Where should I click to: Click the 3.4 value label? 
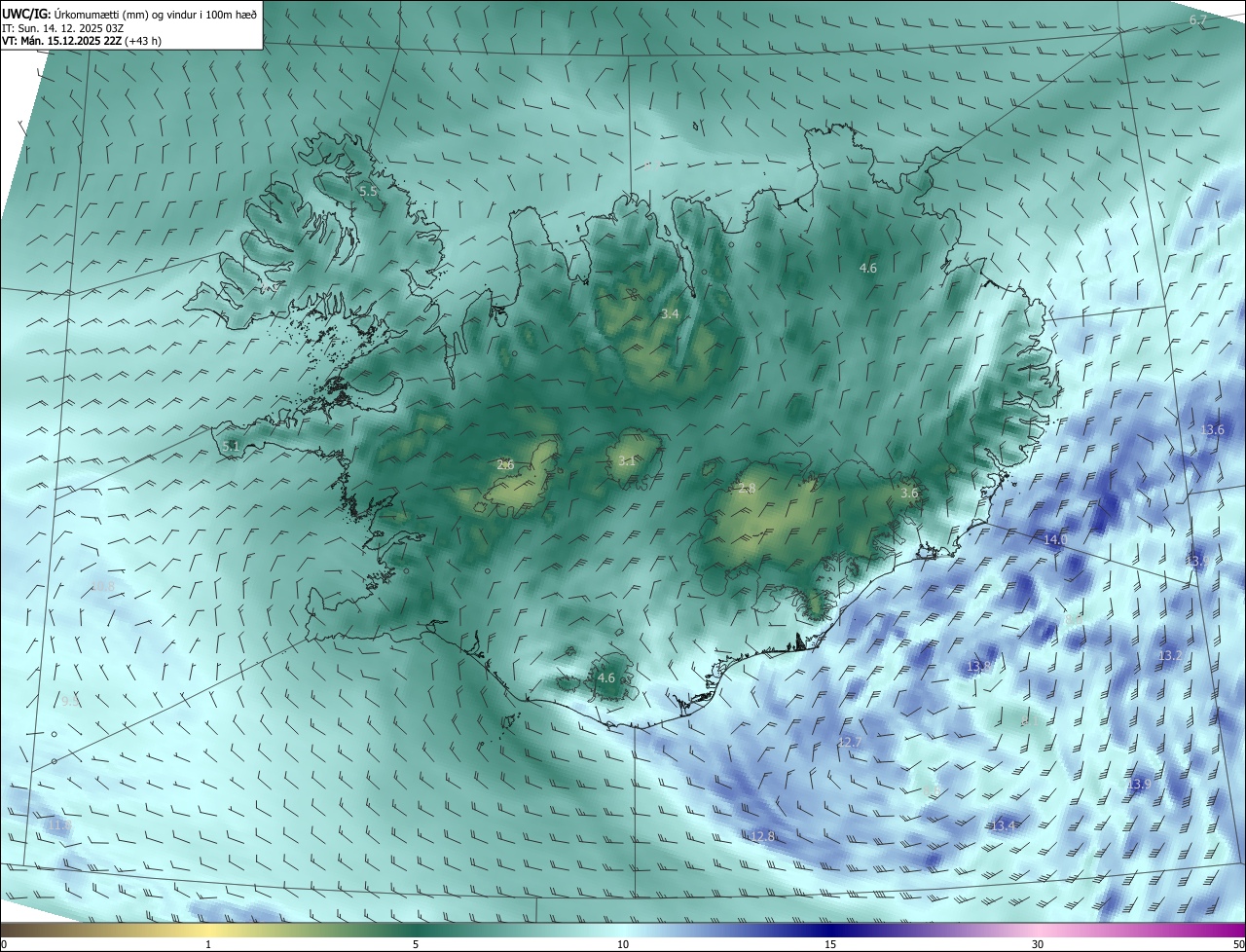(x=670, y=314)
